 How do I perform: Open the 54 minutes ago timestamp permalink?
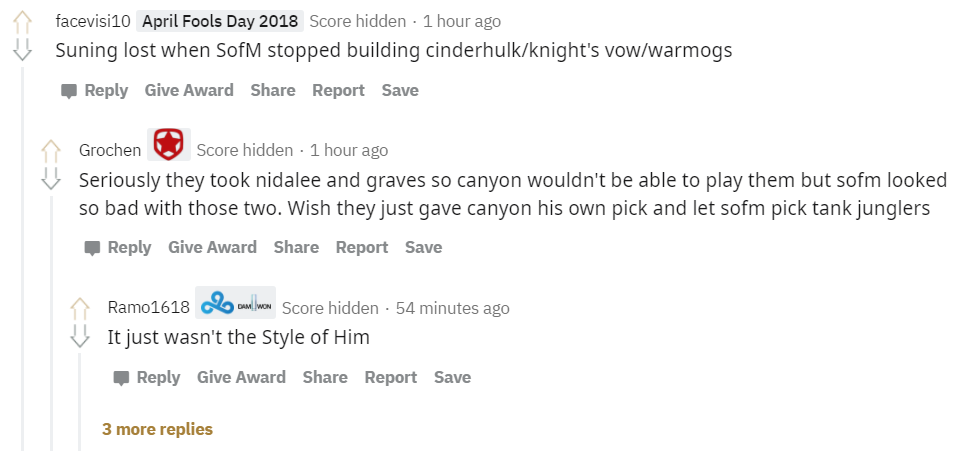(x=452, y=308)
